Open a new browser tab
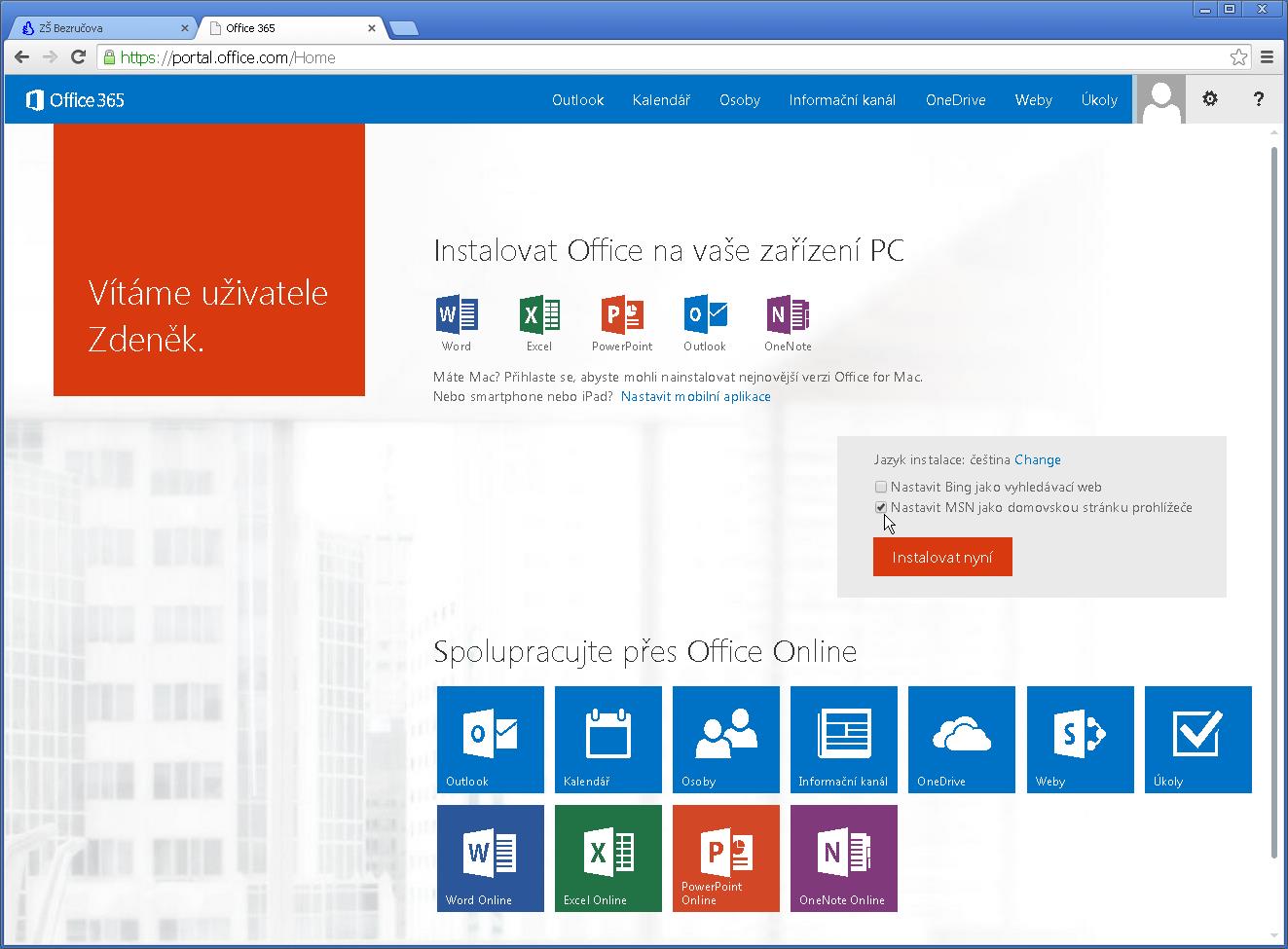This screenshot has height=949, width=1288. point(403,28)
